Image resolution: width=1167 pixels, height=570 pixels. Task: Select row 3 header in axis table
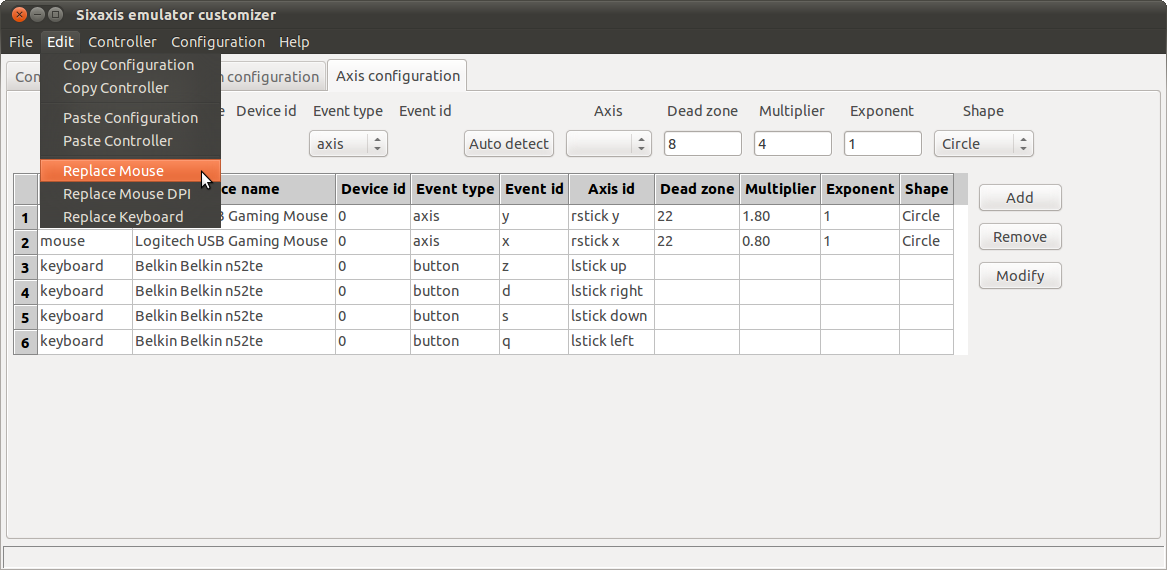tap(25, 266)
